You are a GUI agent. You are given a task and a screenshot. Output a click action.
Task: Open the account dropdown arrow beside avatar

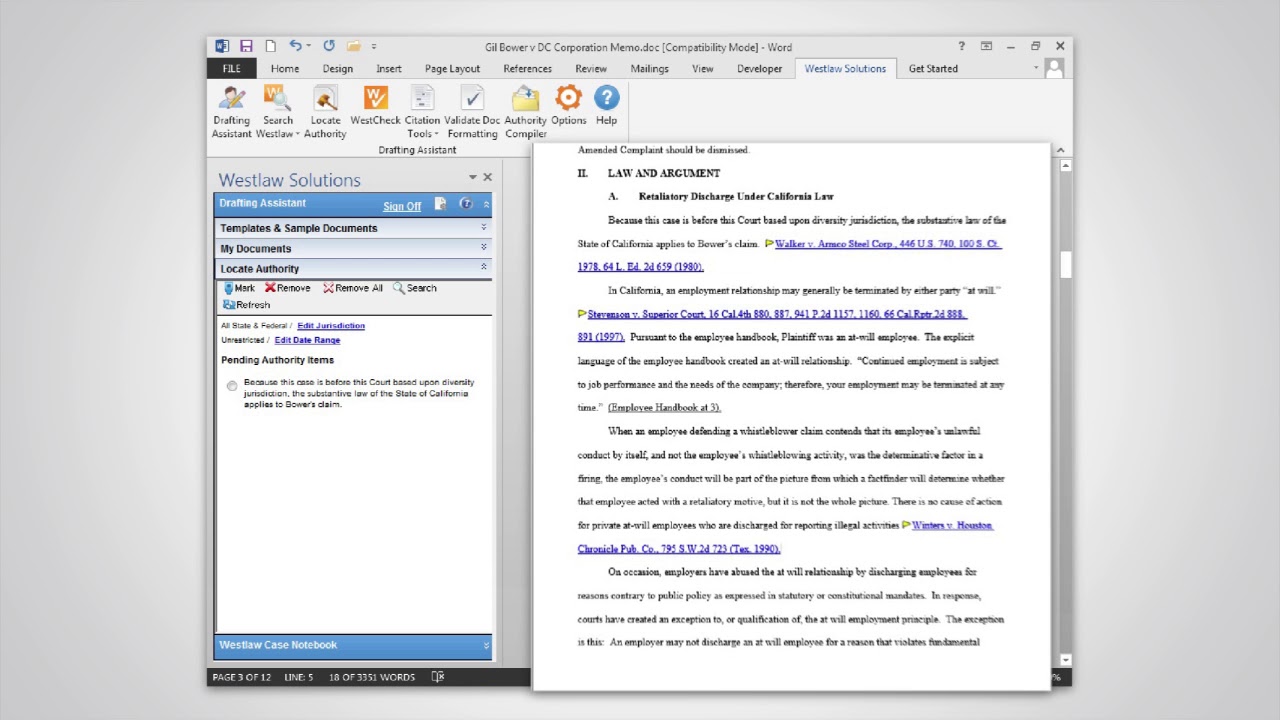point(1036,68)
